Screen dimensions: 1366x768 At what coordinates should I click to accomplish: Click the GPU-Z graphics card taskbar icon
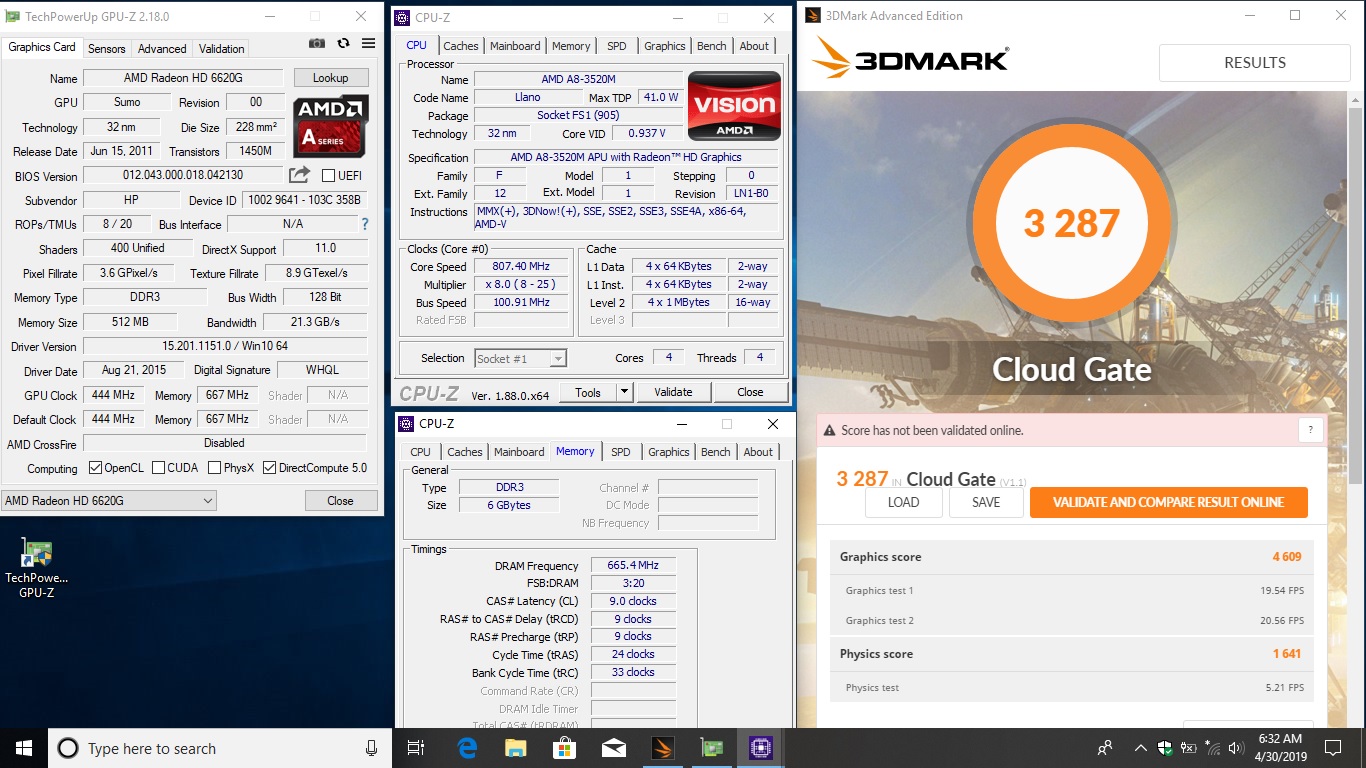pos(712,747)
